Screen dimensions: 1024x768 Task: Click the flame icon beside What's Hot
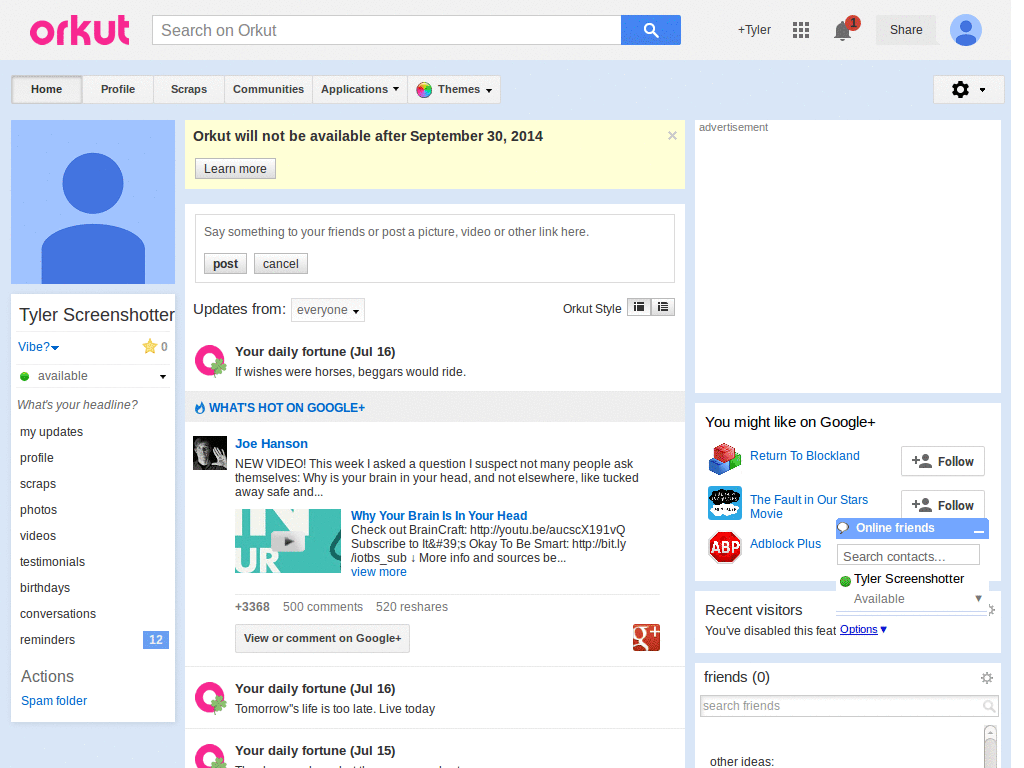[200, 408]
